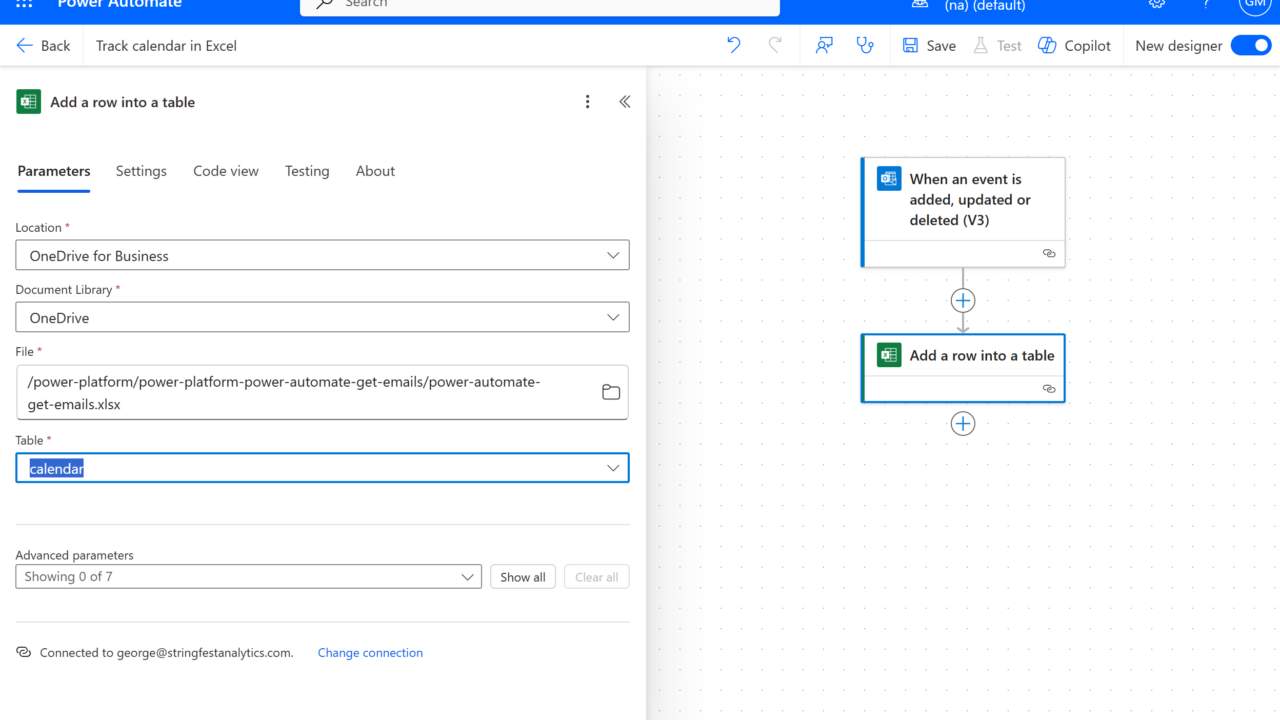Switch to the Settings tab
Viewport: 1280px width, 720px height.
[x=141, y=171]
